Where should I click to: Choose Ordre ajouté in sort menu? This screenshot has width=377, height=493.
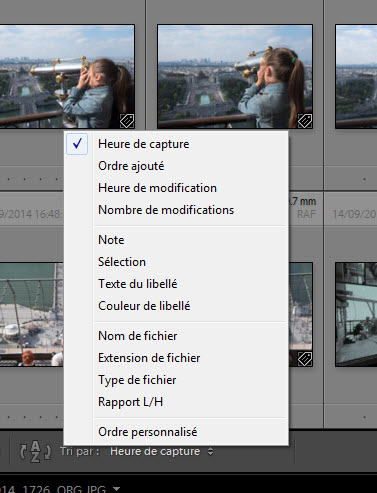176,166
